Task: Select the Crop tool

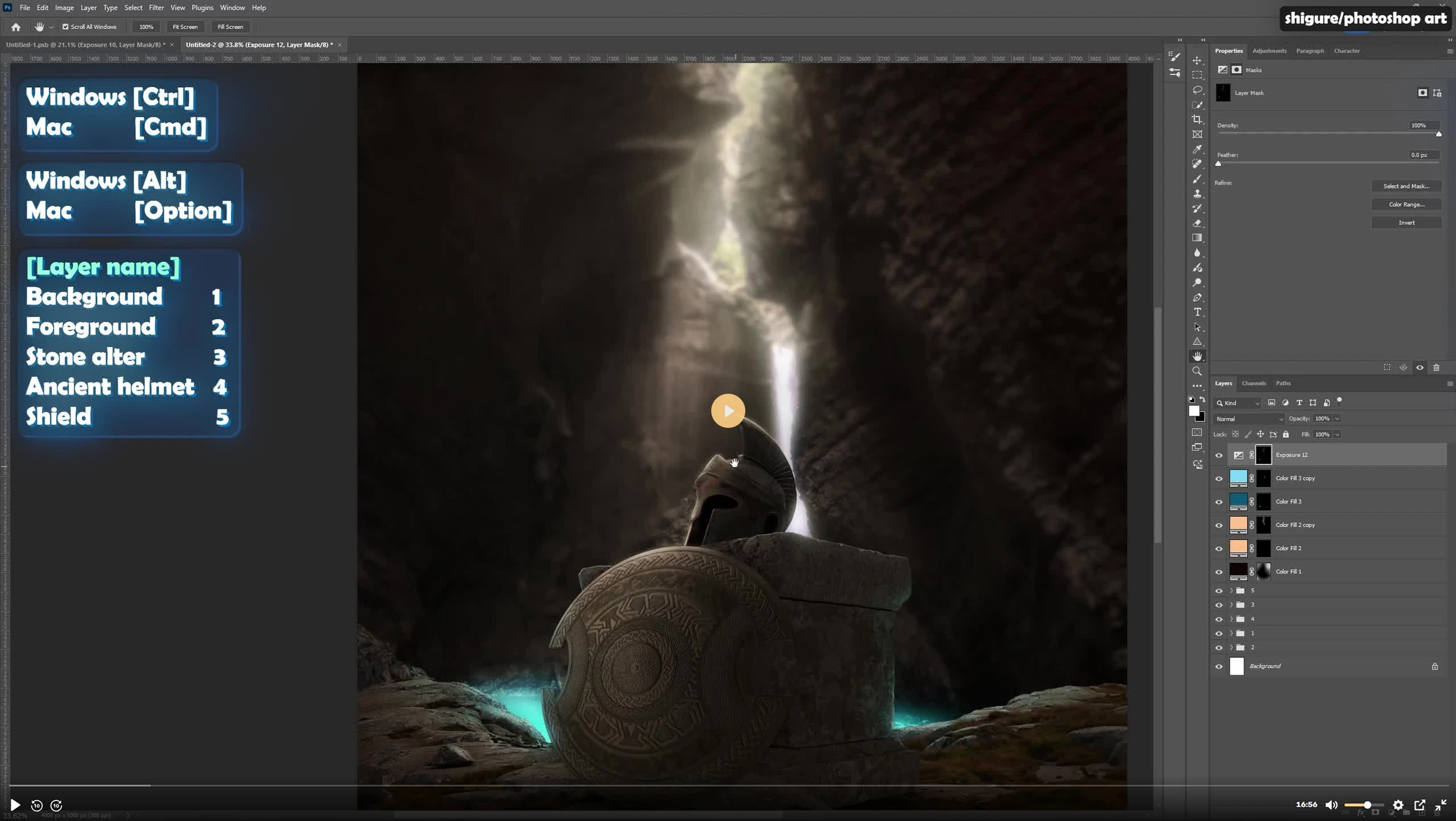Action: (1197, 119)
